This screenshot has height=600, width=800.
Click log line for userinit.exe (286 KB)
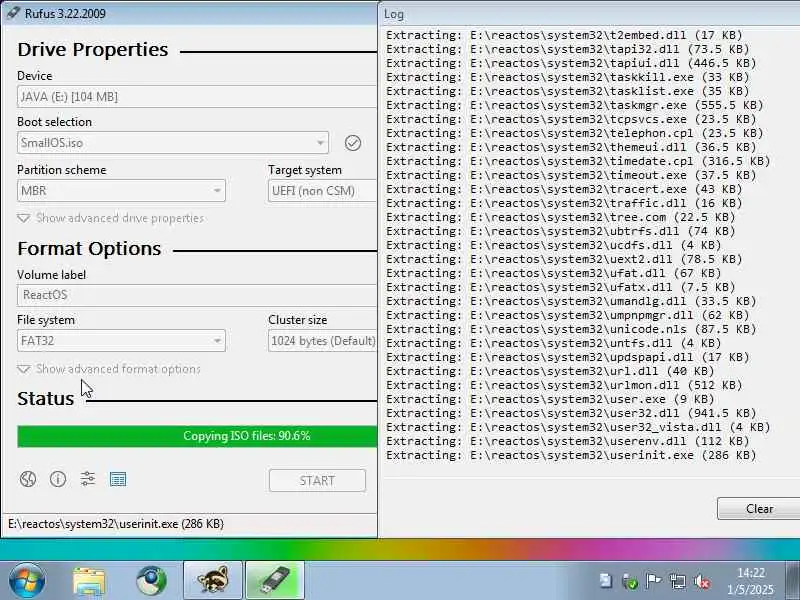571,455
